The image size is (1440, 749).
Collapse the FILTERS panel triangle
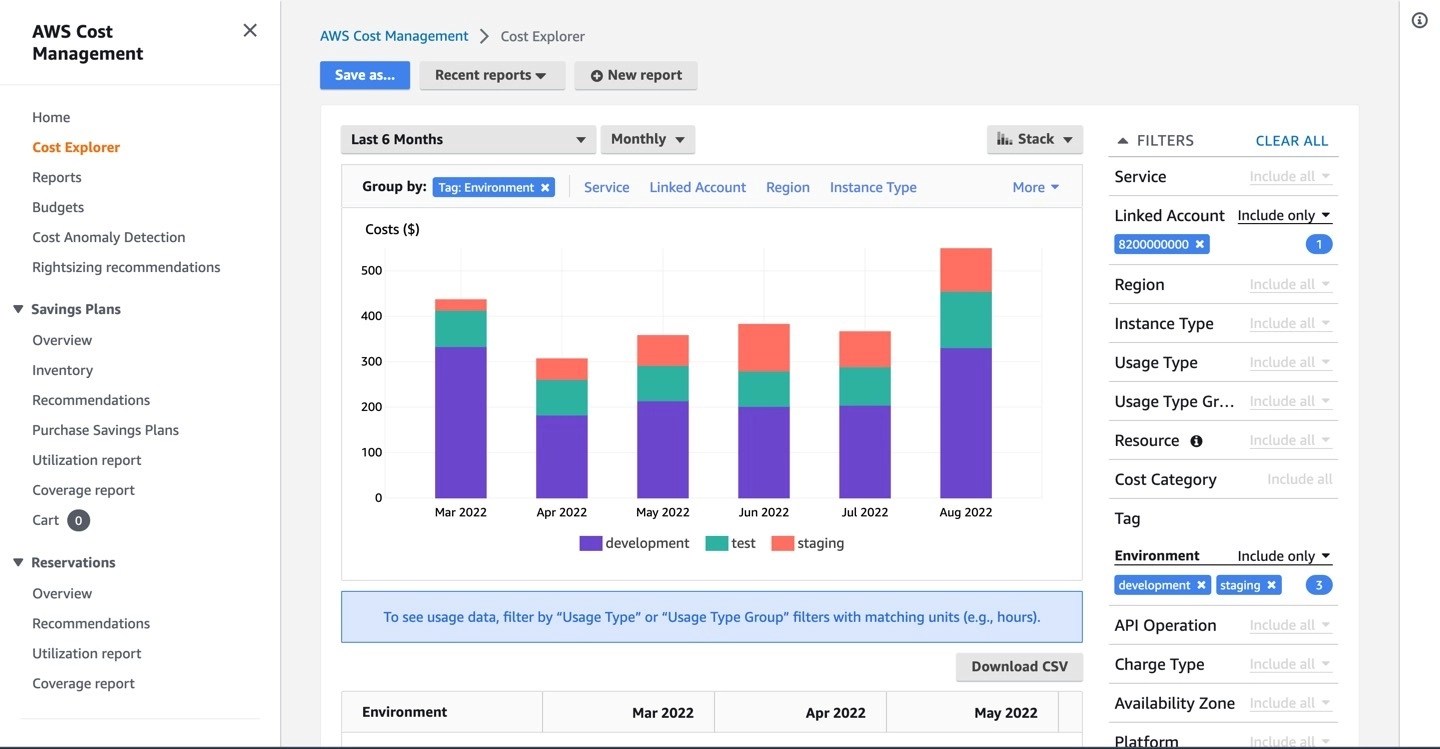coord(1121,140)
